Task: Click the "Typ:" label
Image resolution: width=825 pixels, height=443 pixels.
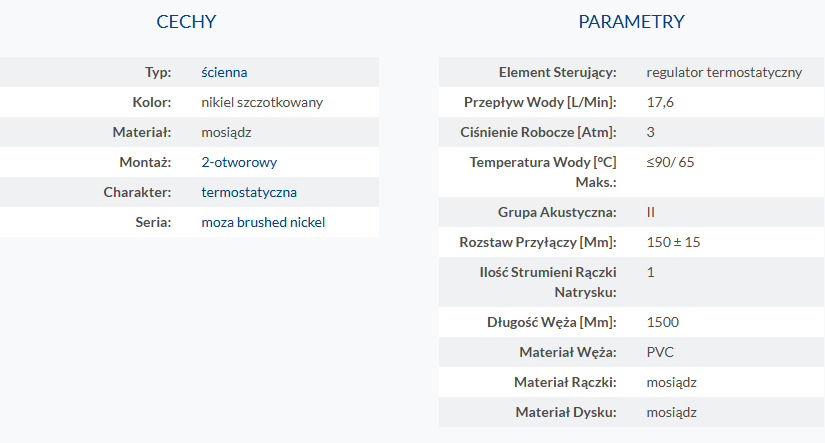Action: [x=158, y=72]
